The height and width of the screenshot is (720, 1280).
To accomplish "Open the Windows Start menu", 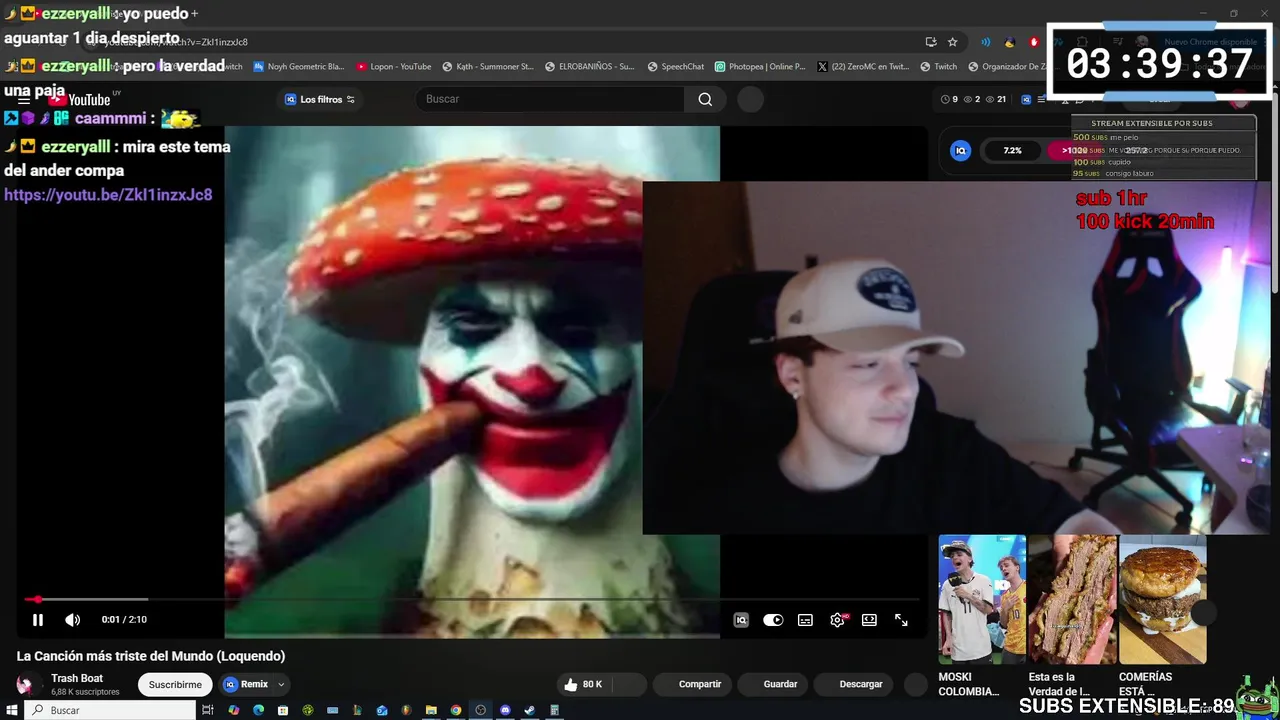I will pos(11,710).
